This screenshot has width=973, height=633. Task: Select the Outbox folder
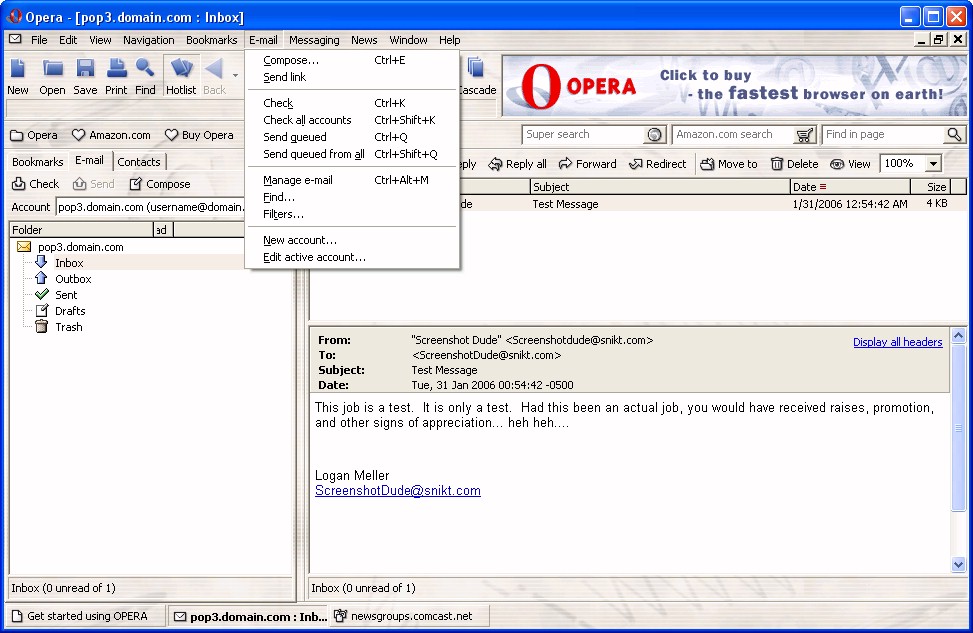73,279
